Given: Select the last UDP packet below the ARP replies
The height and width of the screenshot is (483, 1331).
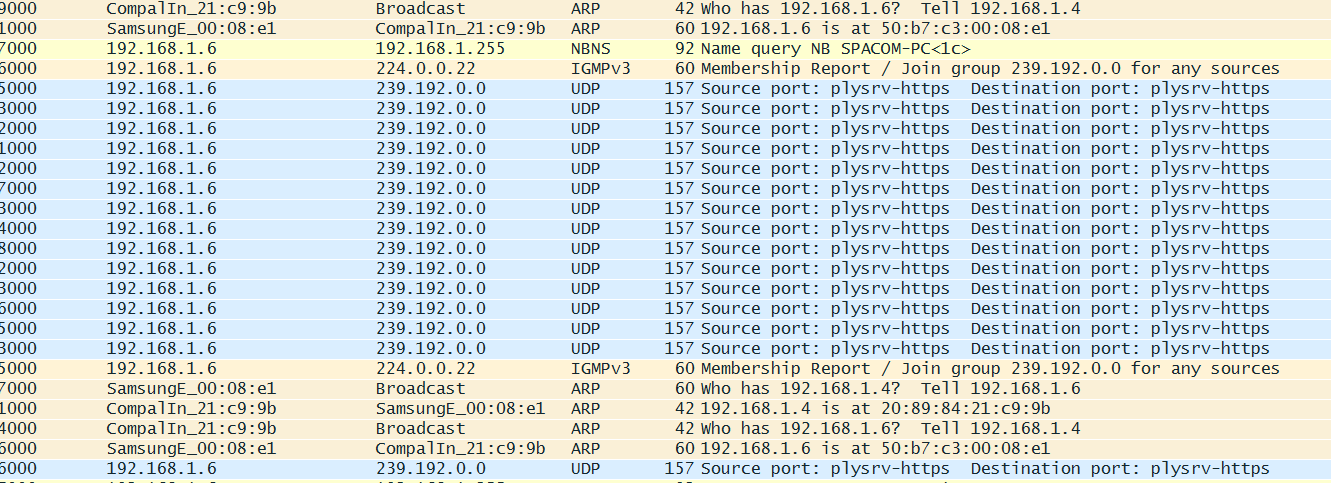Looking at the screenshot, I should tap(665, 468).
